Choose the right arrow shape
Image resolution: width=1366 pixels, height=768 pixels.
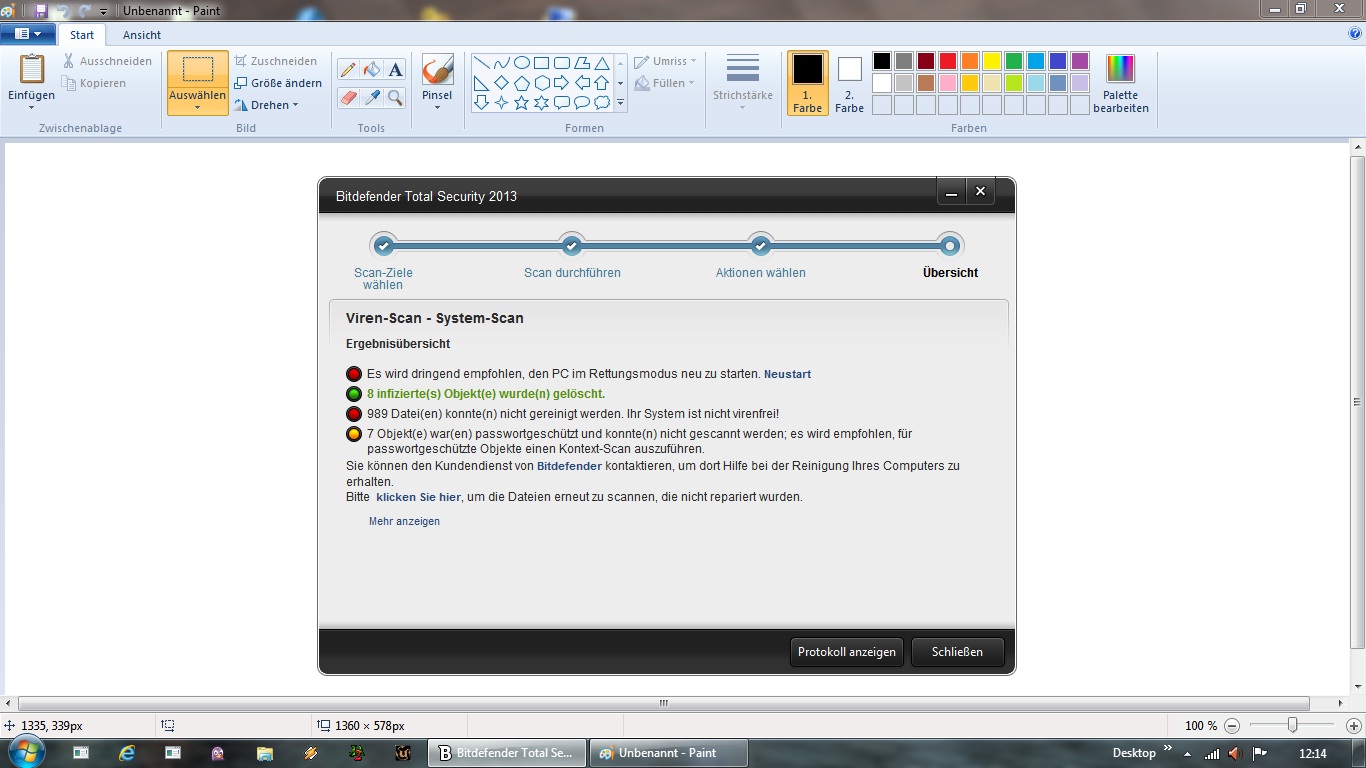(561, 83)
